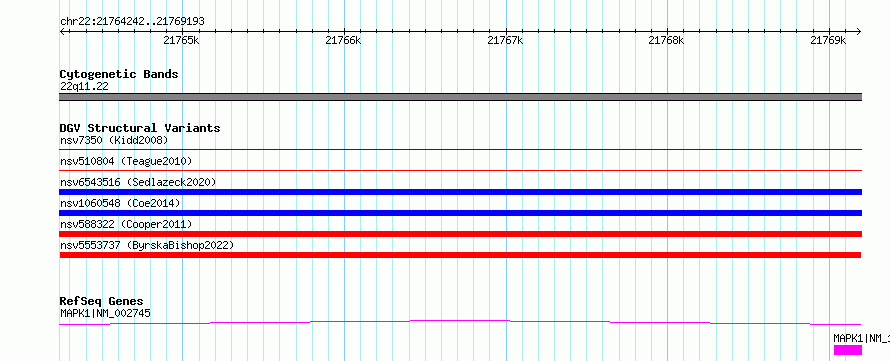Click the 22q11.22 band label
This screenshot has width=890, height=361.
(x=84, y=87)
